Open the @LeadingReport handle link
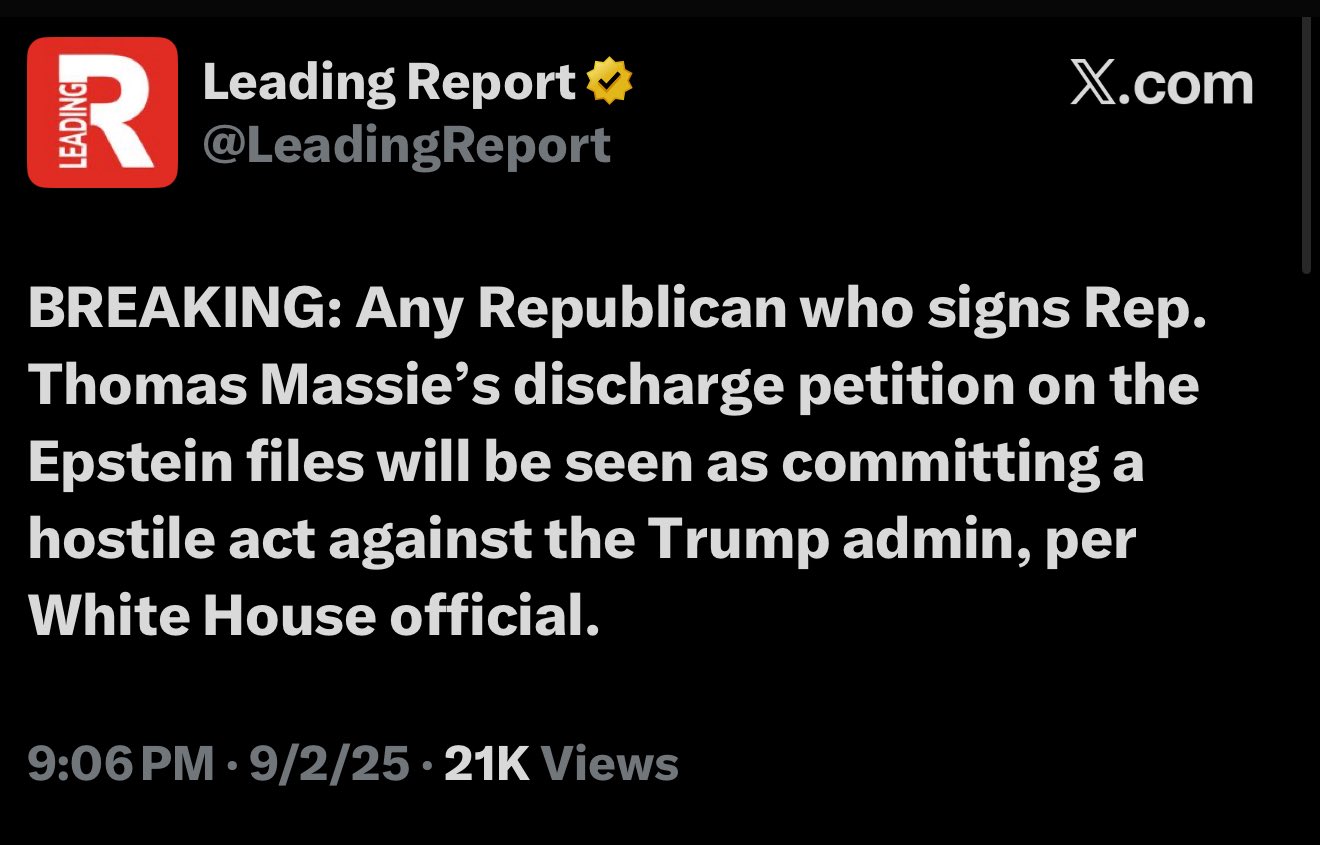1320x845 pixels. coord(406,146)
